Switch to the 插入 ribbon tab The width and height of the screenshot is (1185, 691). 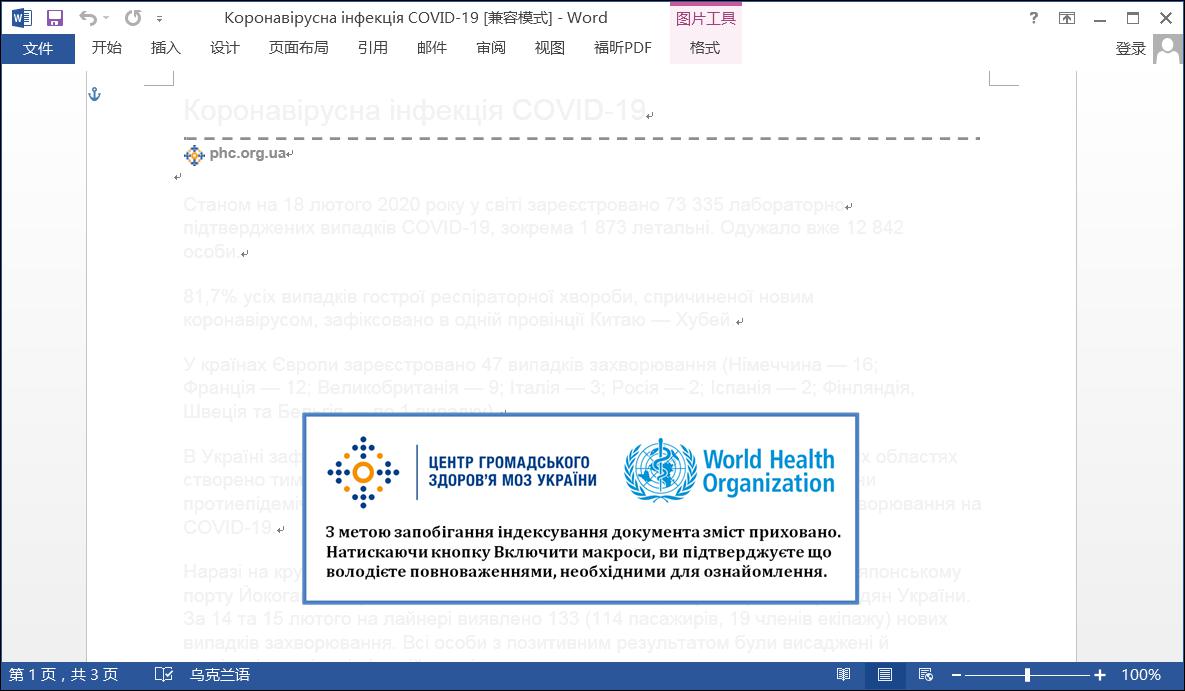(166, 48)
